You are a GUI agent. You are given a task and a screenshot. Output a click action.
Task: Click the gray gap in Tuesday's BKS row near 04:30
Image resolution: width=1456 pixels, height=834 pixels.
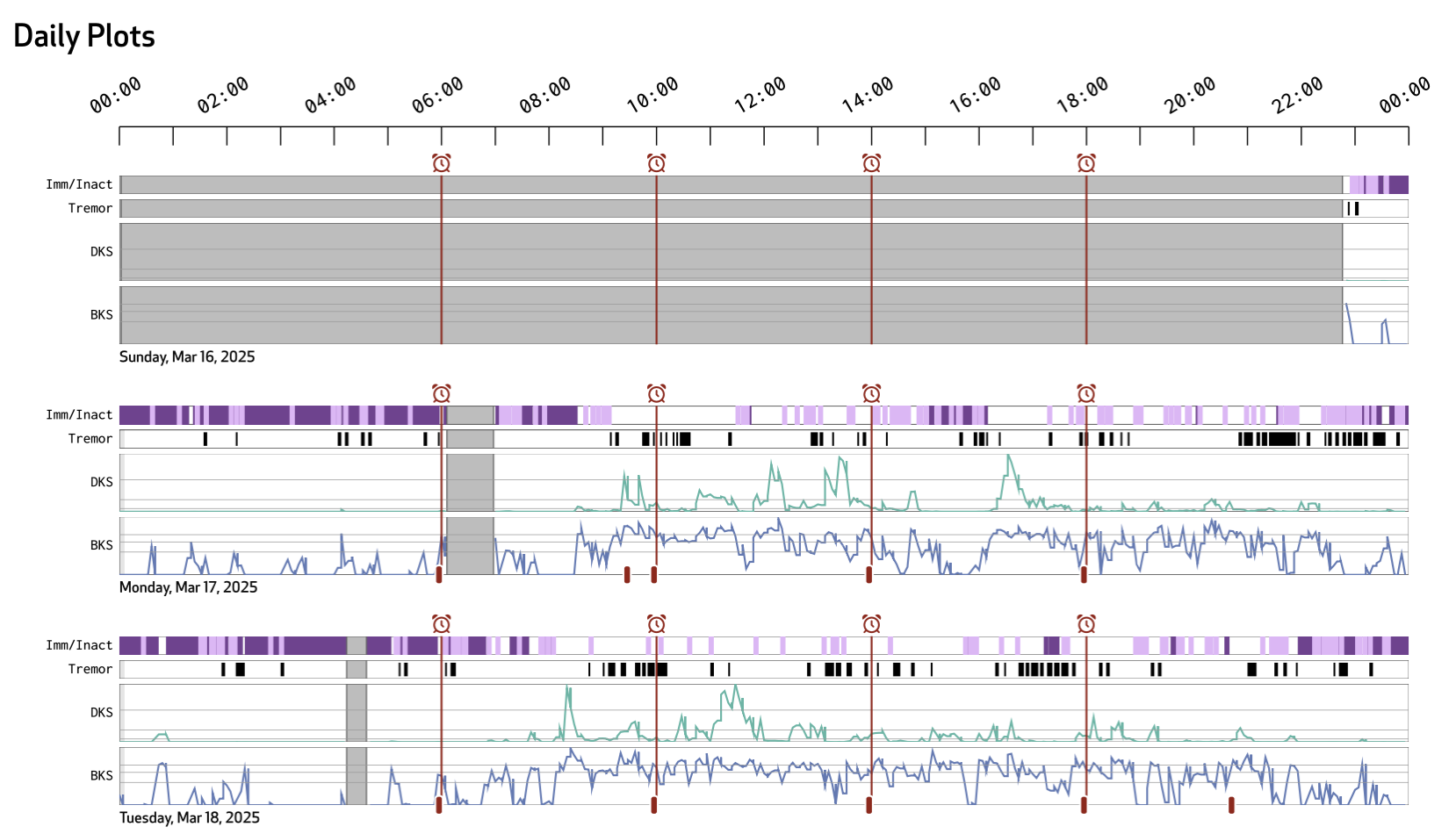pos(356,776)
